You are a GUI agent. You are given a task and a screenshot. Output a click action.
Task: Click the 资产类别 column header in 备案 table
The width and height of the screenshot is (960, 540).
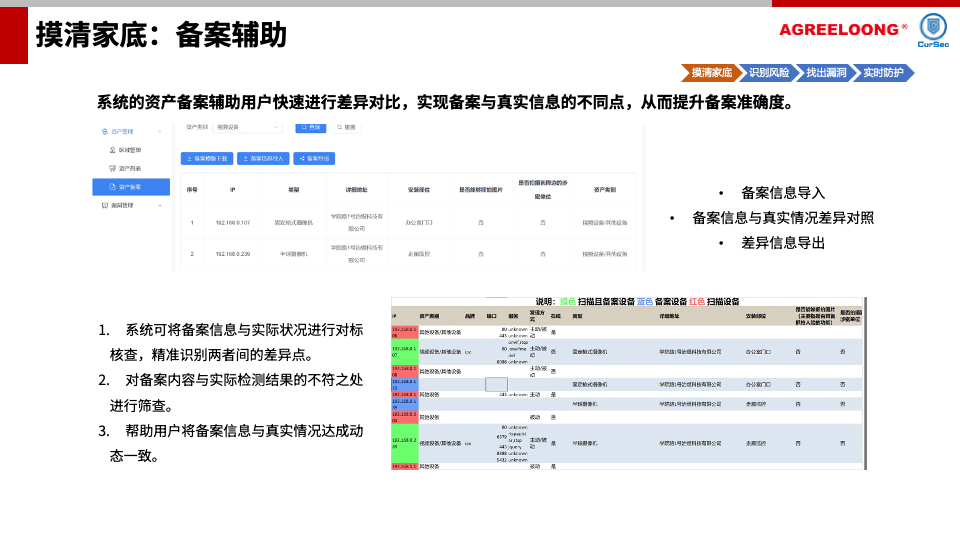pyautogui.click(x=604, y=190)
